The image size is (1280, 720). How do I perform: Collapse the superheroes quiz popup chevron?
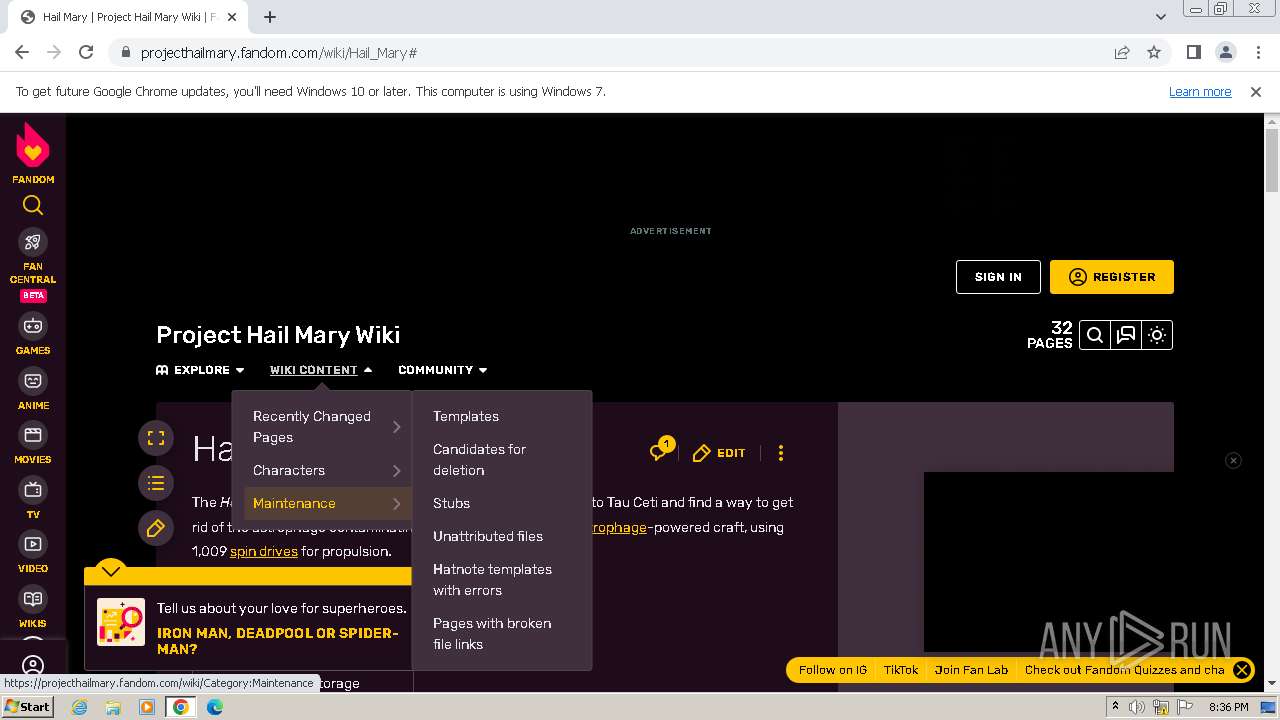tap(111, 571)
